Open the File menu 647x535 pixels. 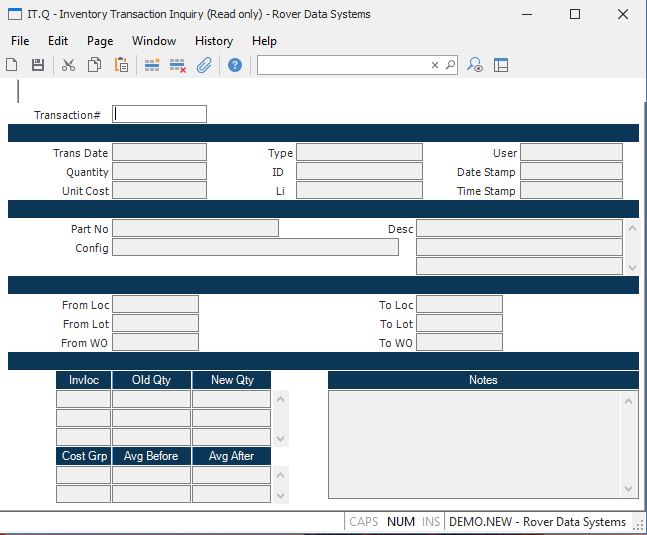tap(20, 41)
